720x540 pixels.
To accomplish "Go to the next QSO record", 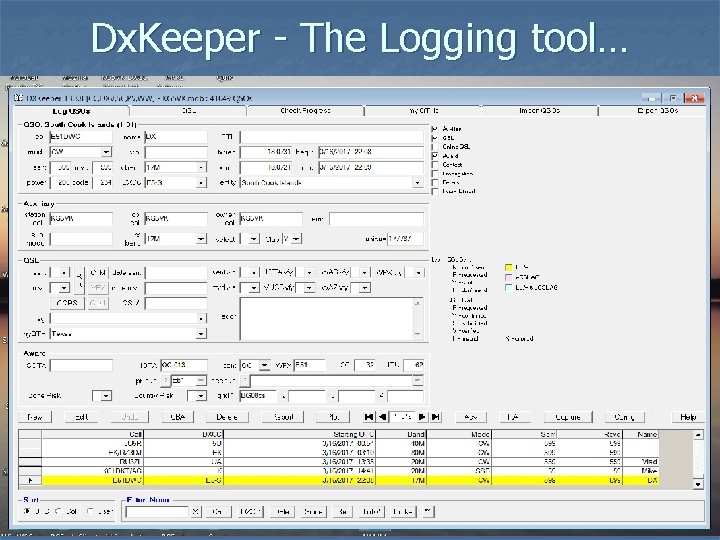I will click(x=422, y=417).
